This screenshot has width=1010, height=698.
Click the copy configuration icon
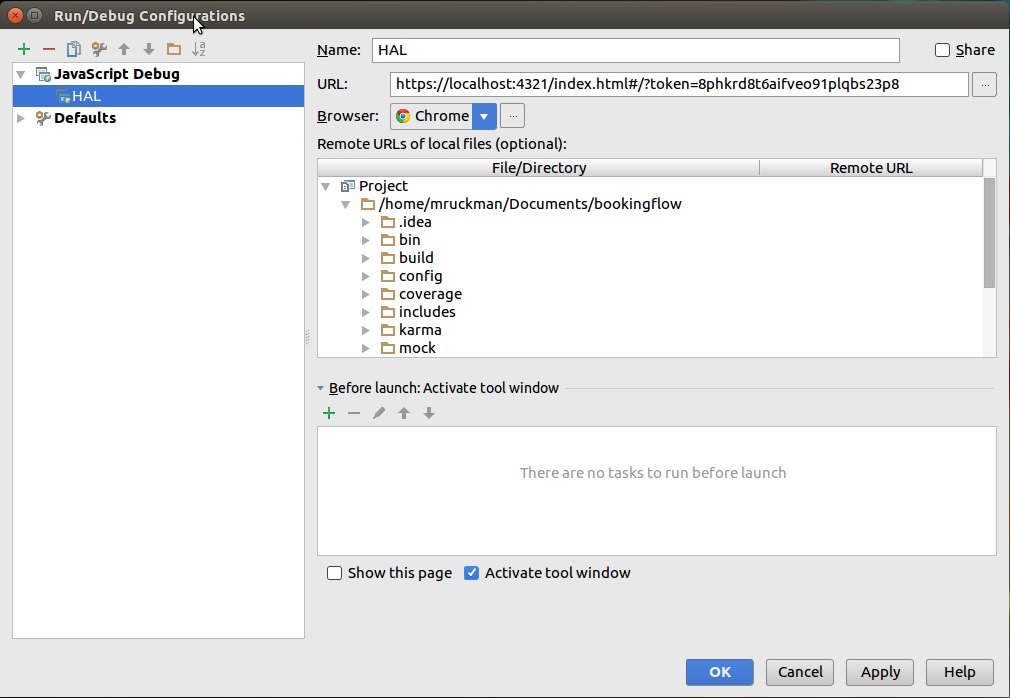point(74,49)
